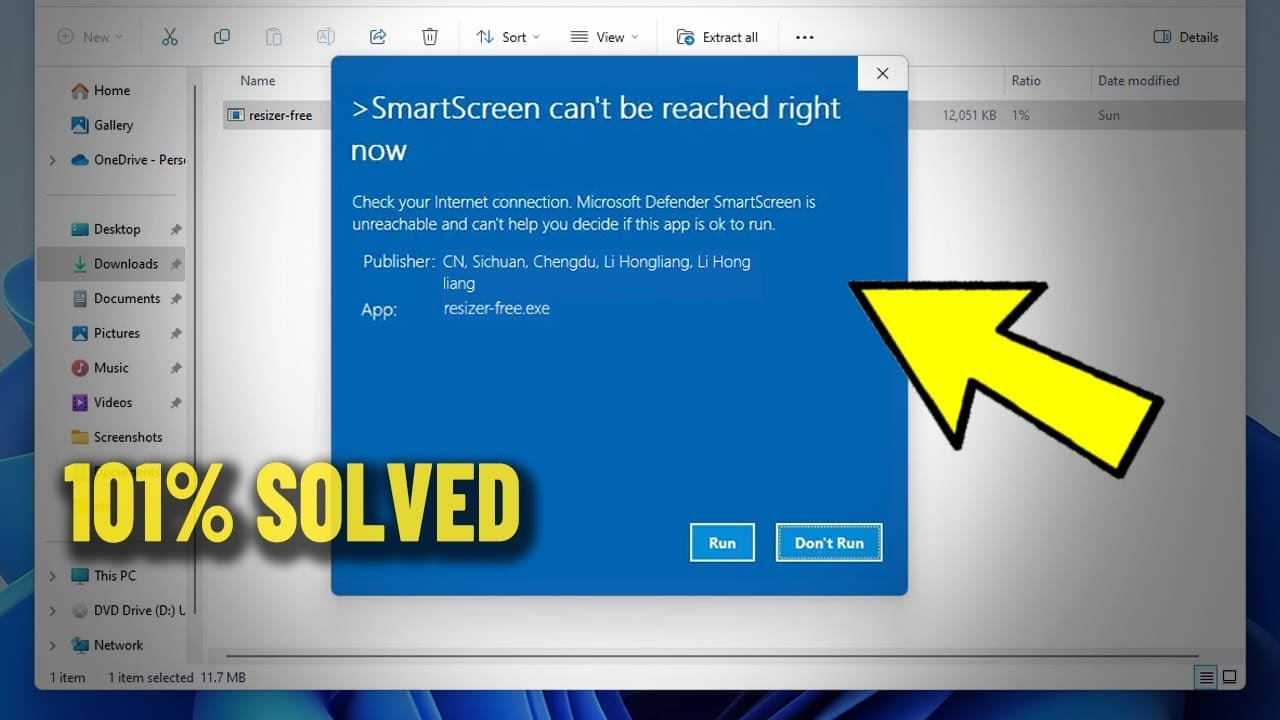Click pin icon next to Videos
1280x720 pixels.
coord(176,402)
